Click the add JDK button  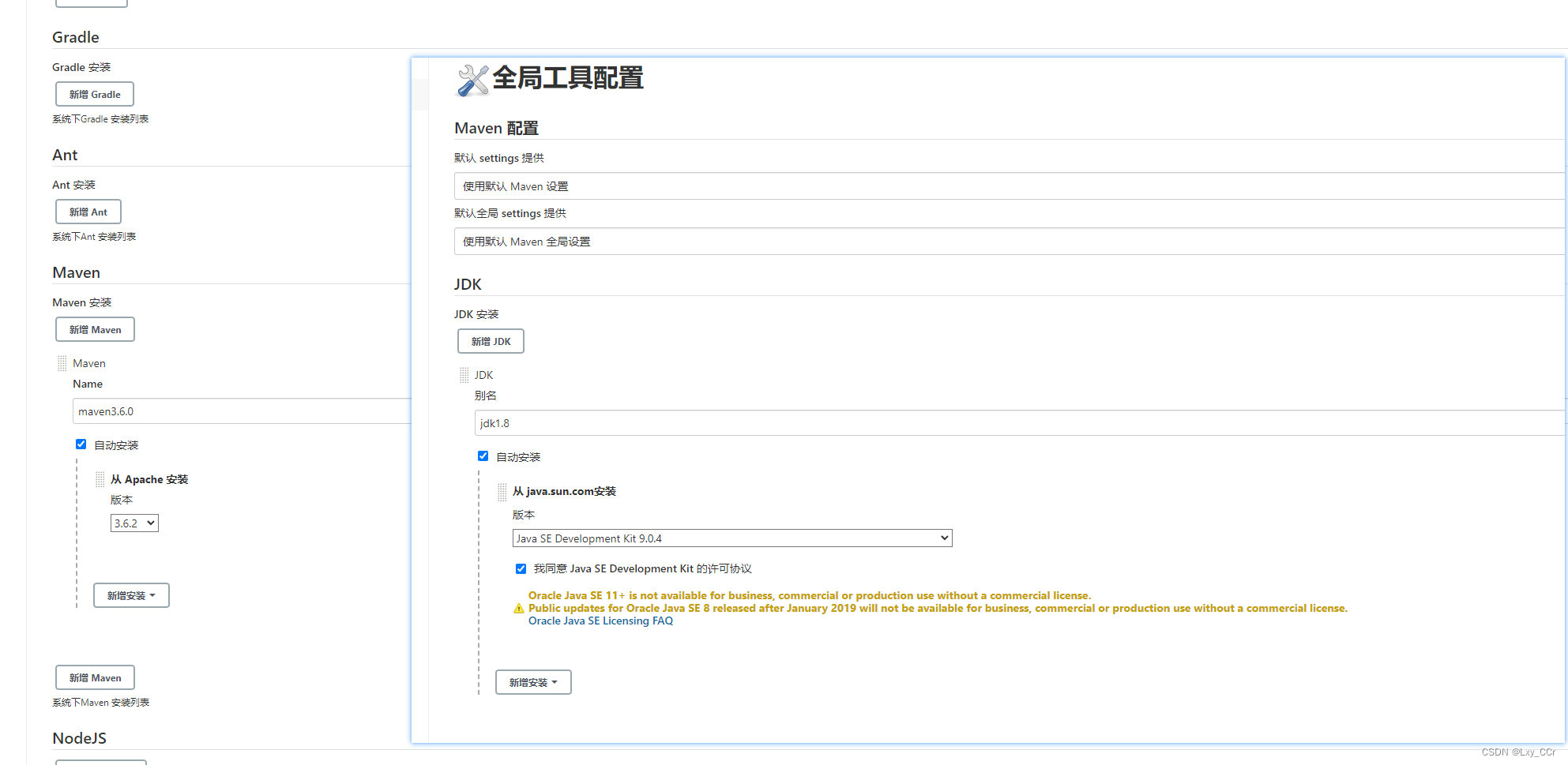[491, 341]
